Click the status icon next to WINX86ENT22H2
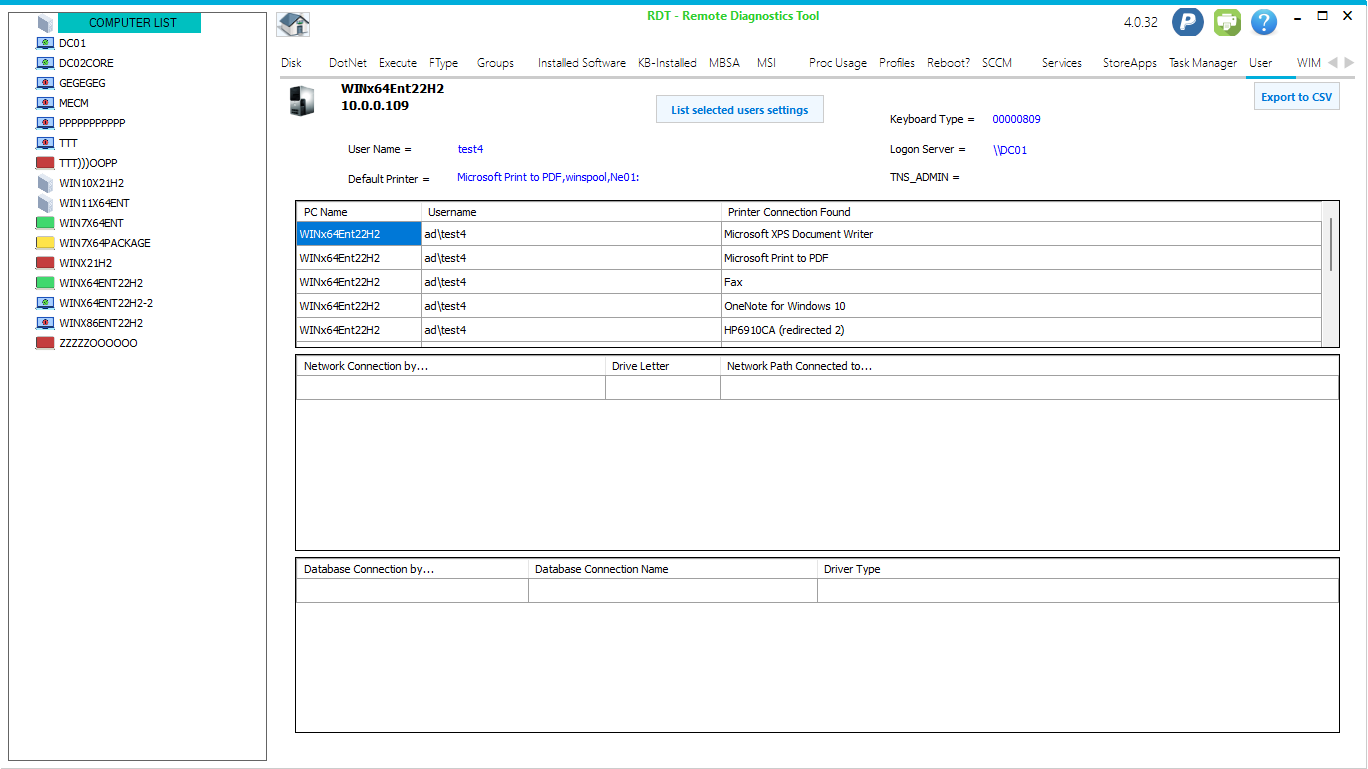Viewport: 1368px width, 769px height. [x=44, y=323]
